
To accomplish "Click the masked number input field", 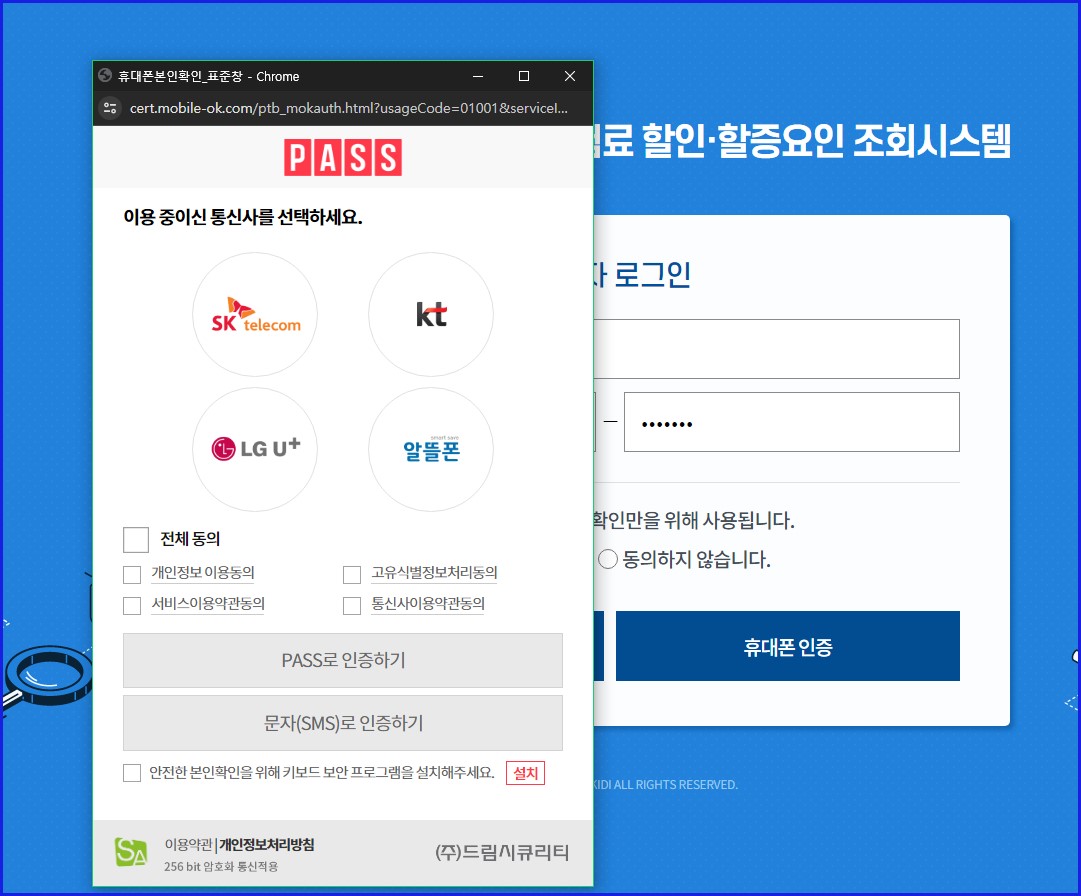I will coord(791,422).
